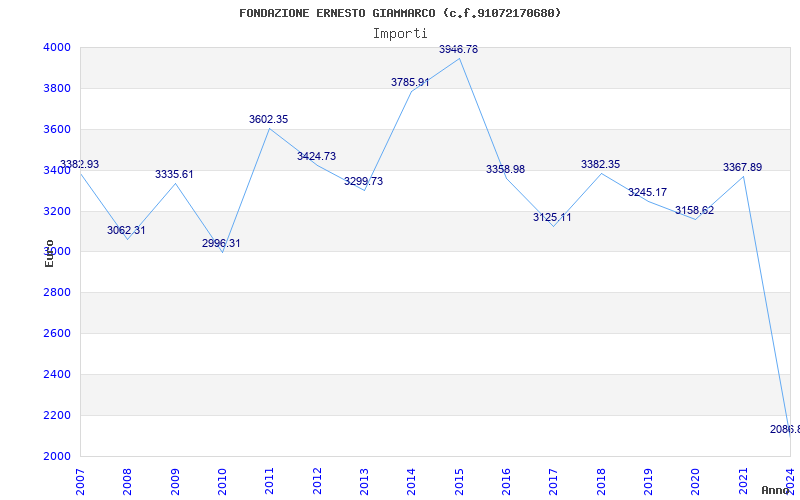The width and height of the screenshot is (800, 500).
Task: Select data label 3367.89
Action: pyautogui.click(x=742, y=167)
